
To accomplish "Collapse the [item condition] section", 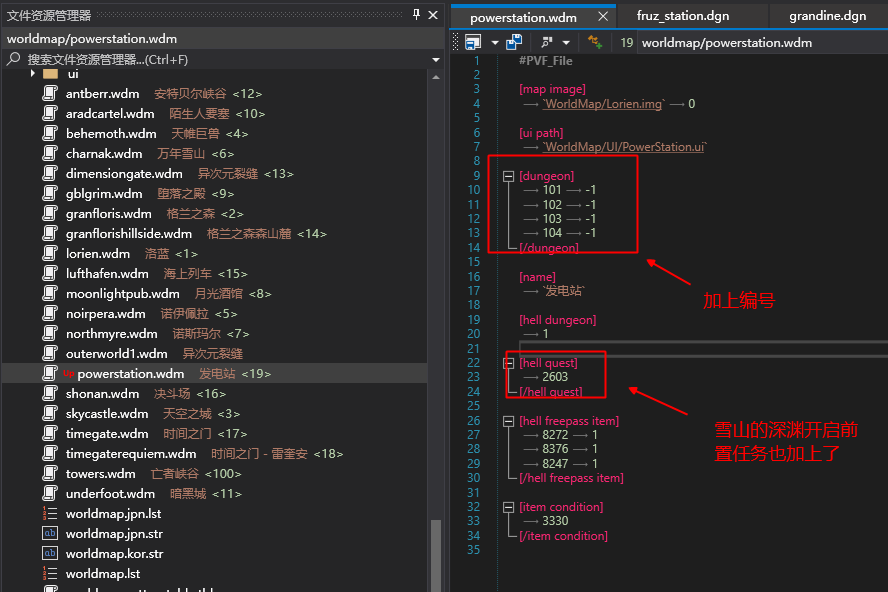I will tap(509, 507).
